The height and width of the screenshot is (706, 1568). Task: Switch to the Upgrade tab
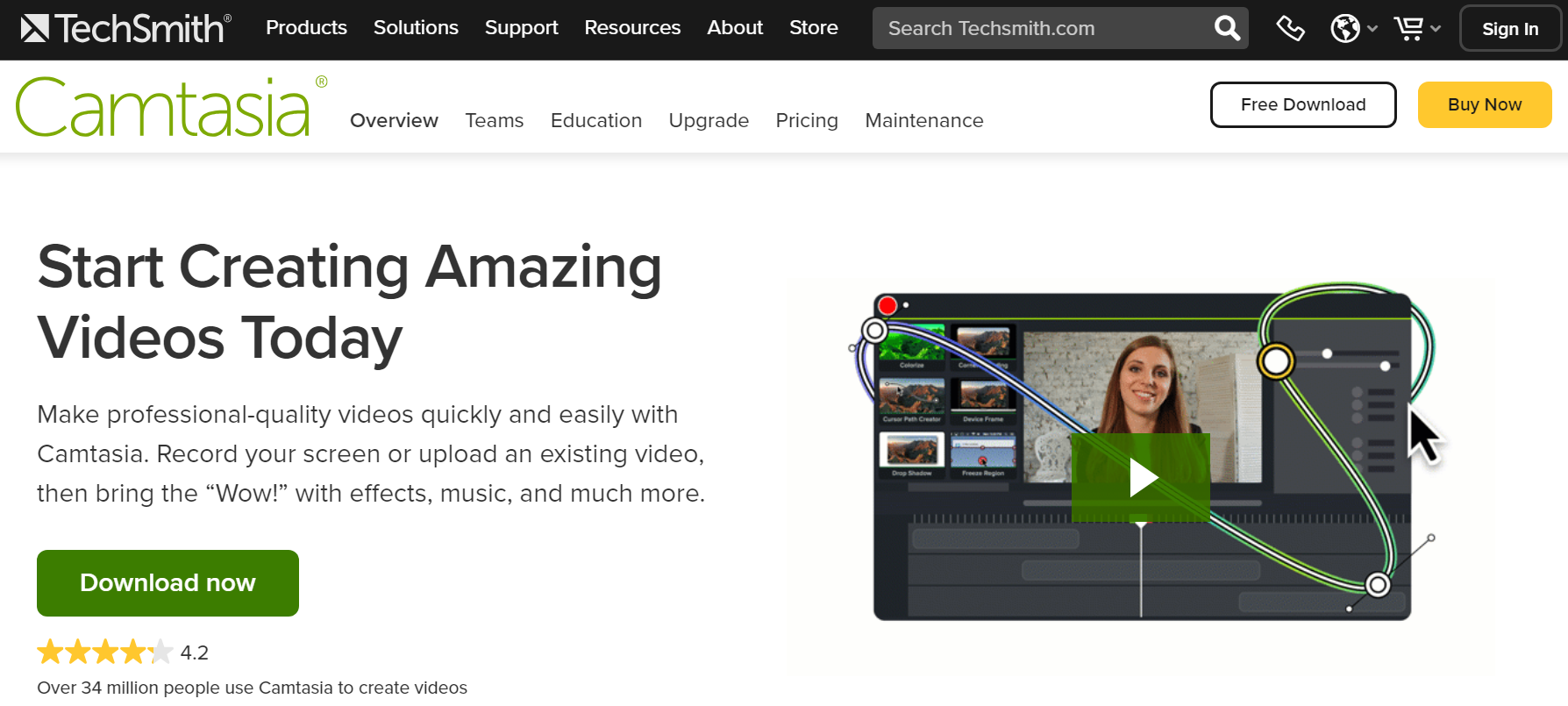tap(709, 120)
